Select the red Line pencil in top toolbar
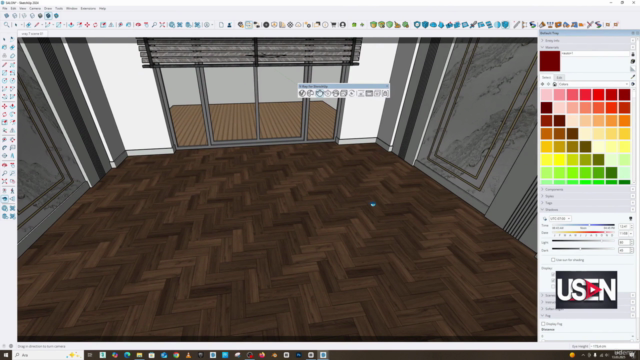The width and height of the screenshot is (640, 360). click(37, 25)
